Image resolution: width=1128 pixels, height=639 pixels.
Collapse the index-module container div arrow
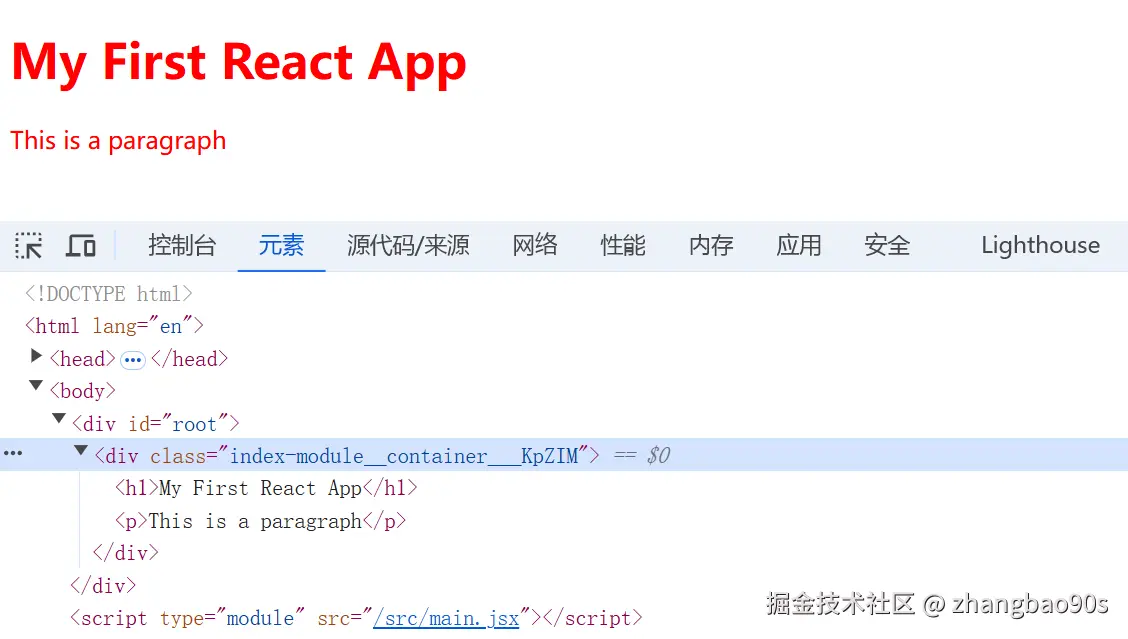coord(81,451)
